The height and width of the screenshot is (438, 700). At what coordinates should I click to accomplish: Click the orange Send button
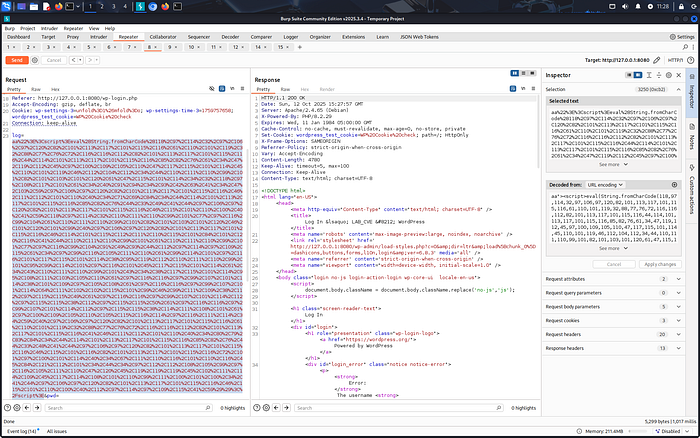[15, 60]
